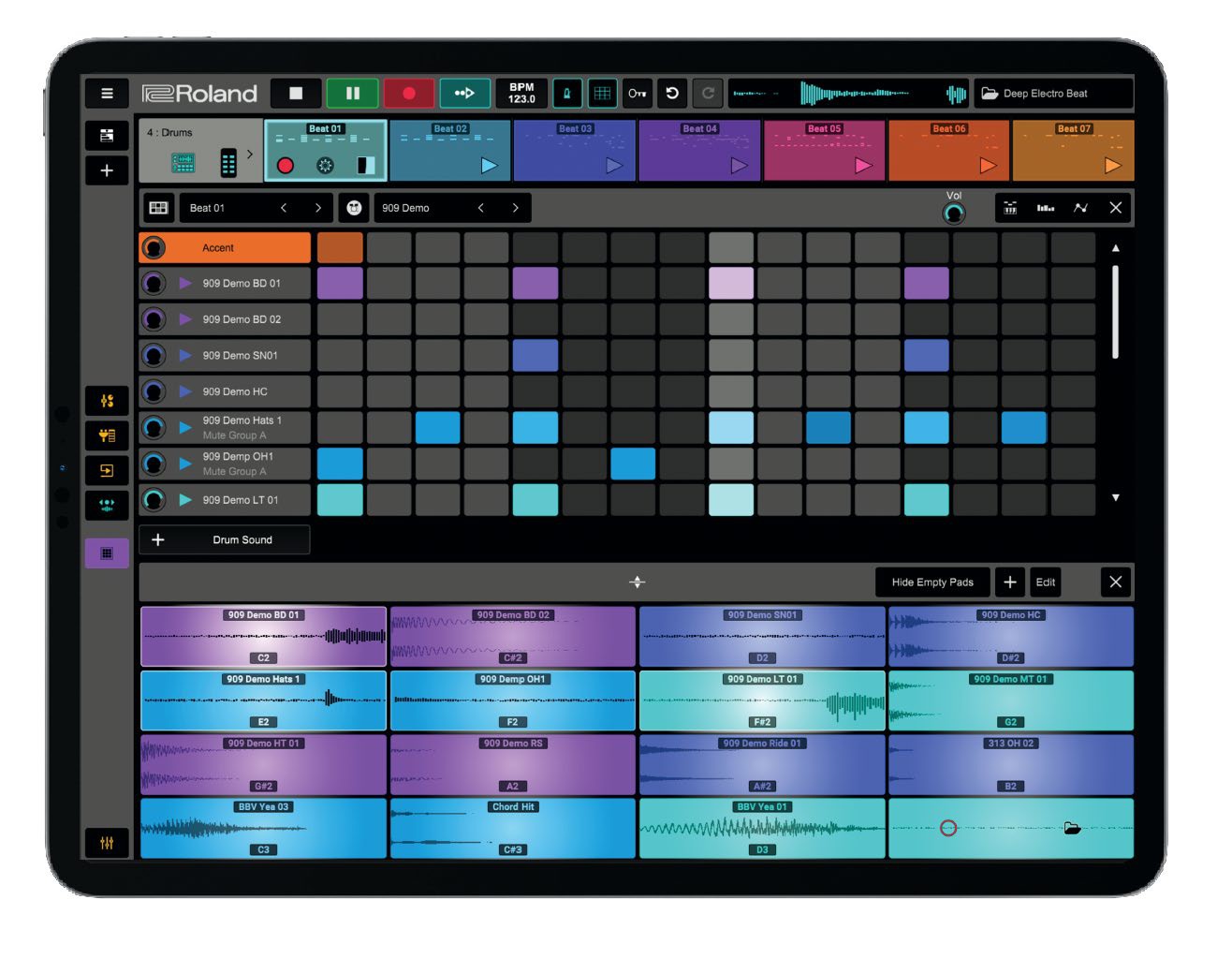Select the orange Accent row
The image size is (1232, 973).
coord(225,248)
